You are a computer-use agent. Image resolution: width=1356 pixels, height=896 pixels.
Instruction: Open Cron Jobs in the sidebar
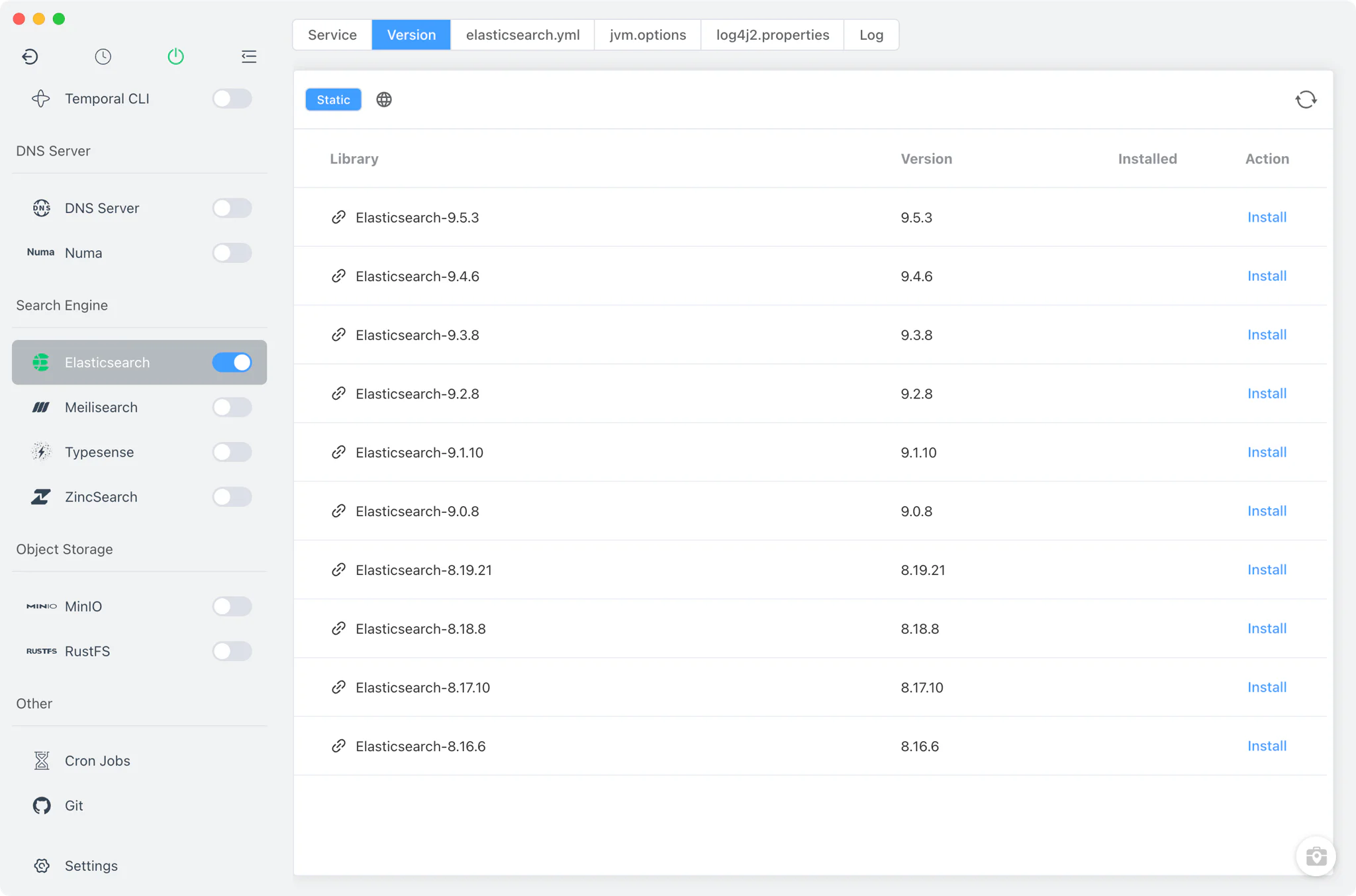(x=140, y=761)
